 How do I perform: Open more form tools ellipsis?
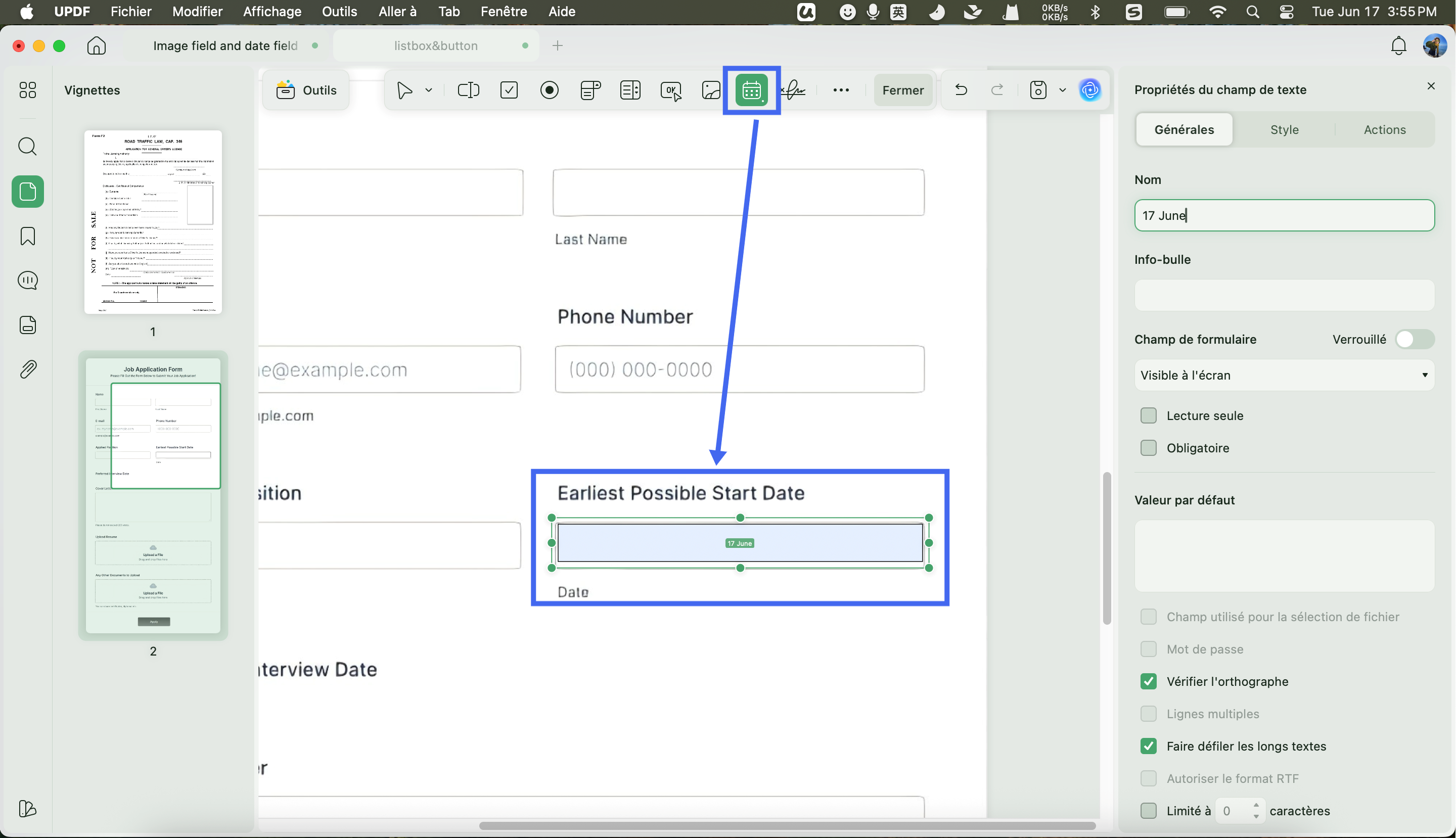point(841,90)
